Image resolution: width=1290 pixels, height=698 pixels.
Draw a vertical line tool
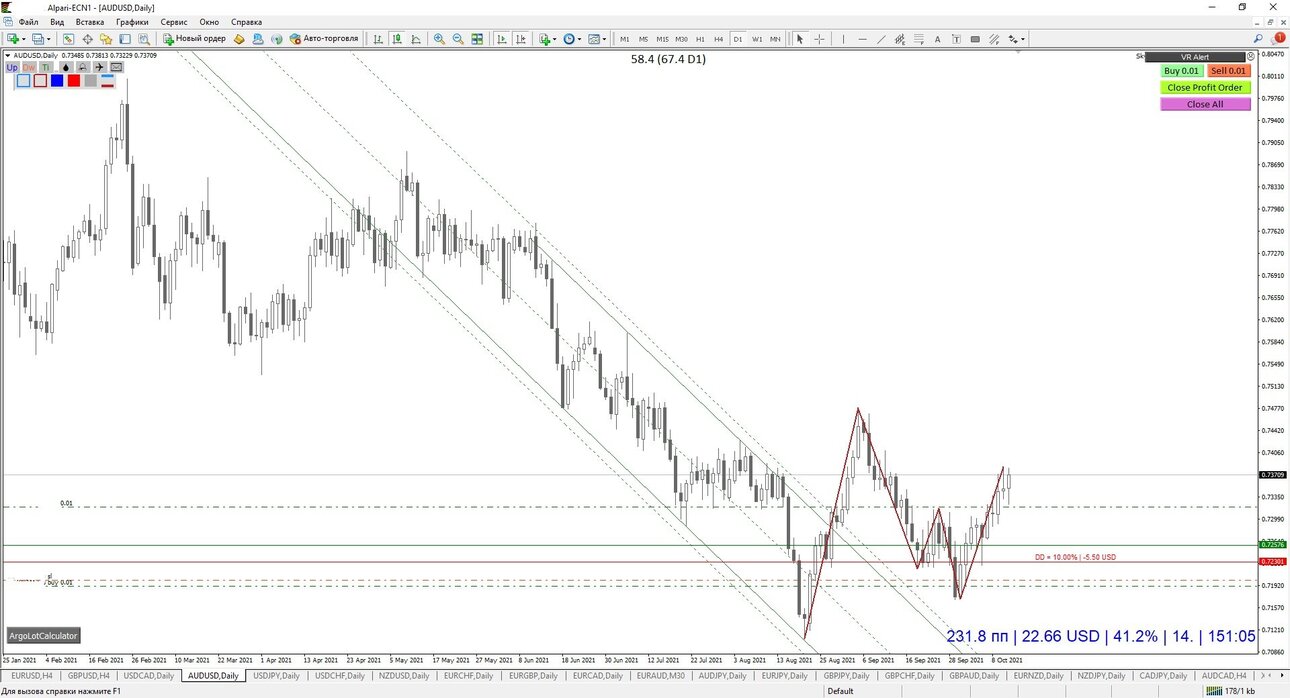pos(843,39)
